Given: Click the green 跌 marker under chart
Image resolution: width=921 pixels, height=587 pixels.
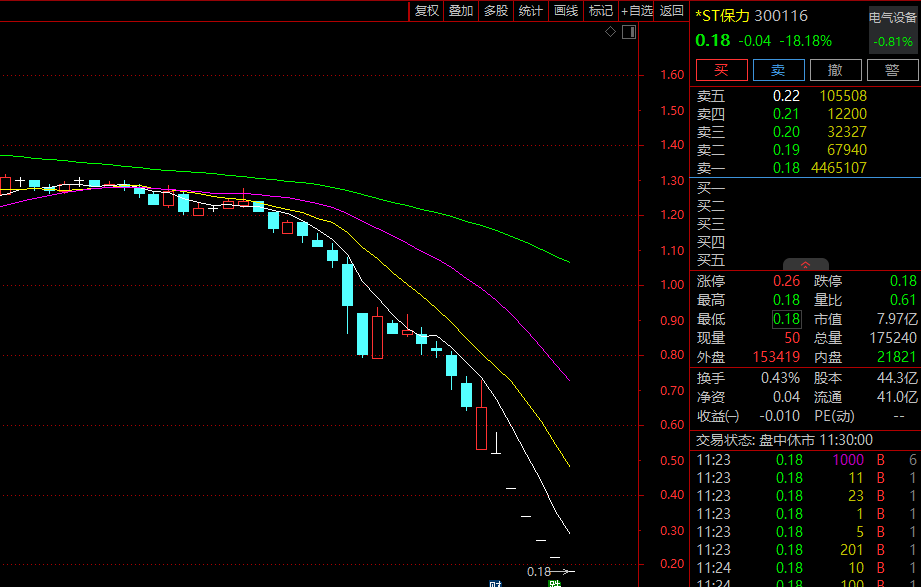Looking at the screenshot, I should (555, 582).
